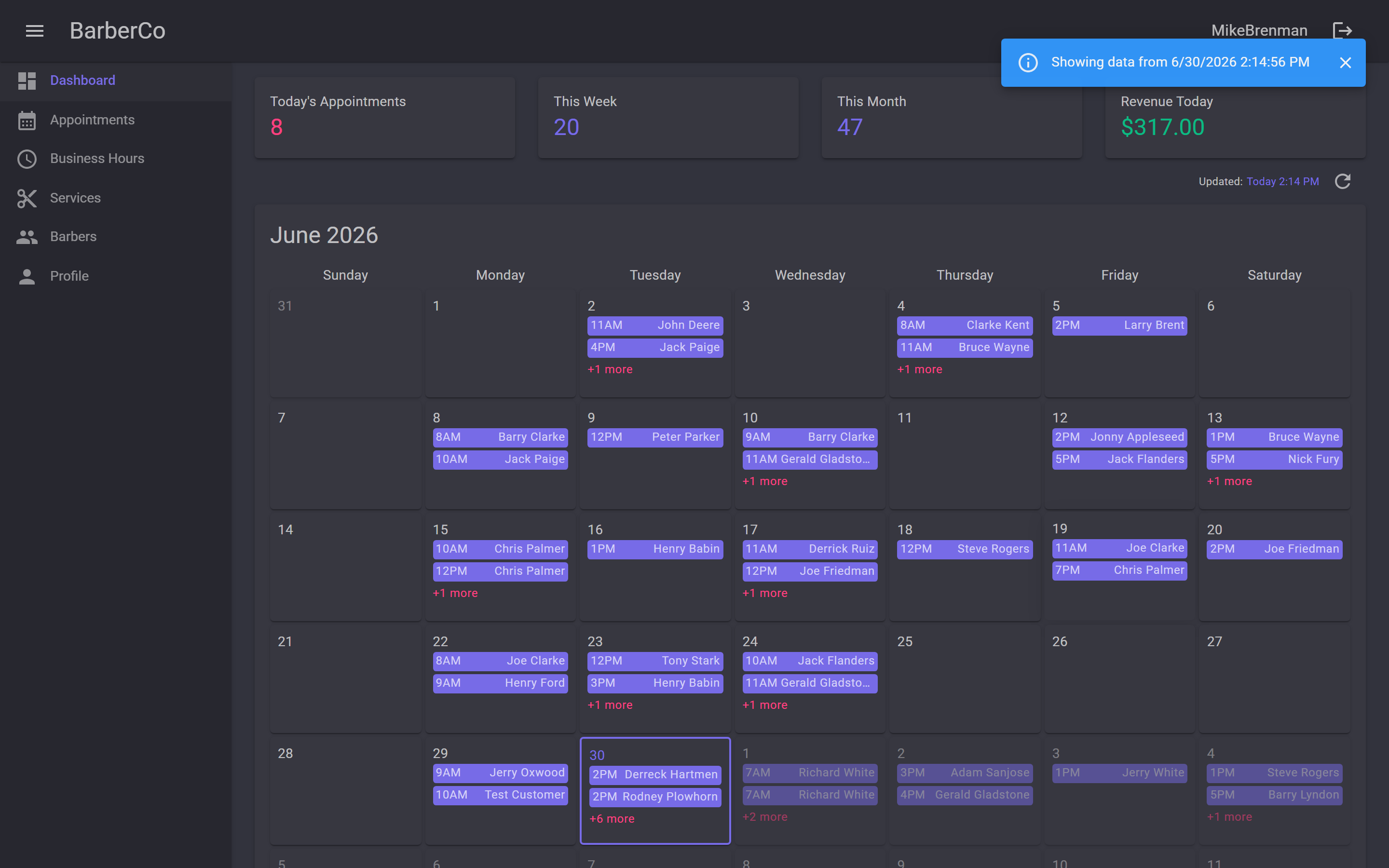Expand '+1 more' on June 4

click(x=920, y=370)
